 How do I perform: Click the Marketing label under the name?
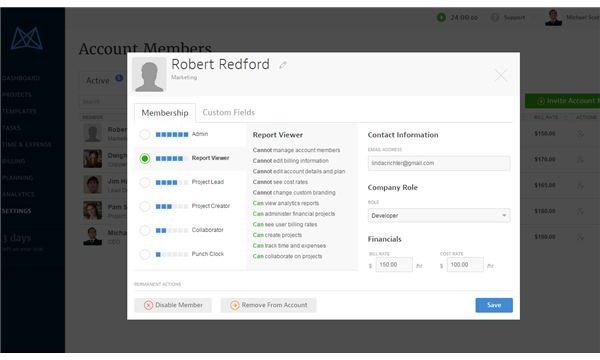point(184,77)
